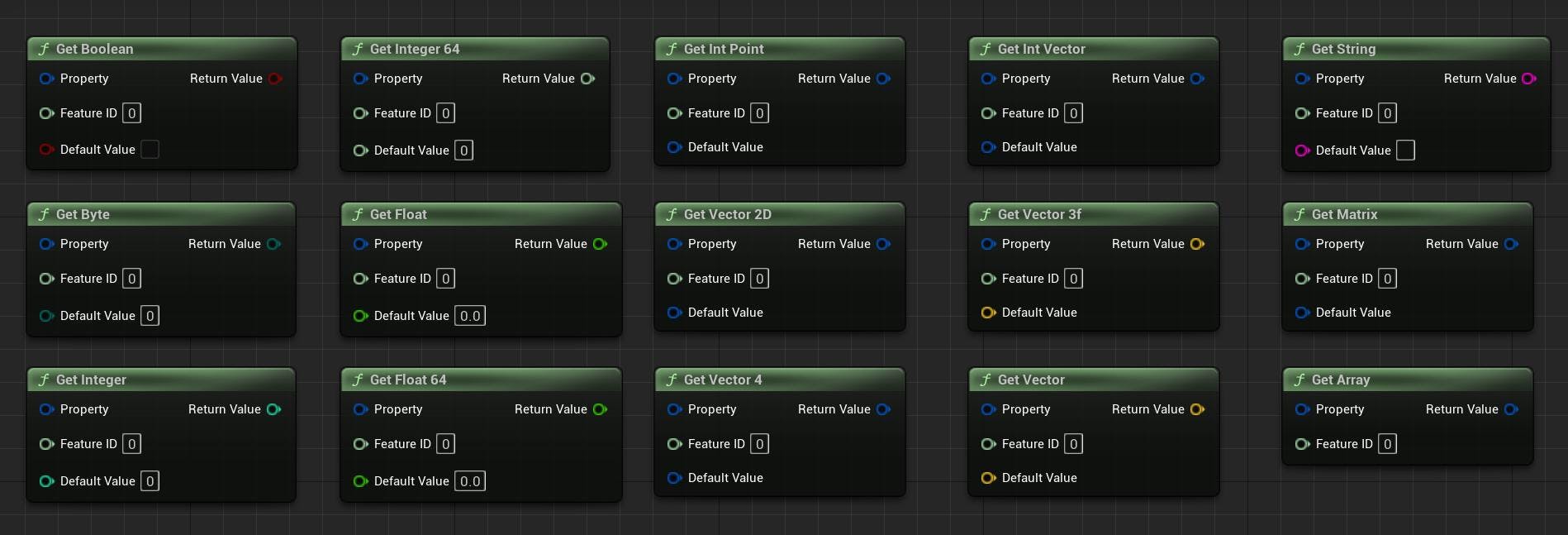Image resolution: width=1568 pixels, height=535 pixels.
Task: Click Property pin on Get Integer 64 node
Action: pyautogui.click(x=360, y=79)
